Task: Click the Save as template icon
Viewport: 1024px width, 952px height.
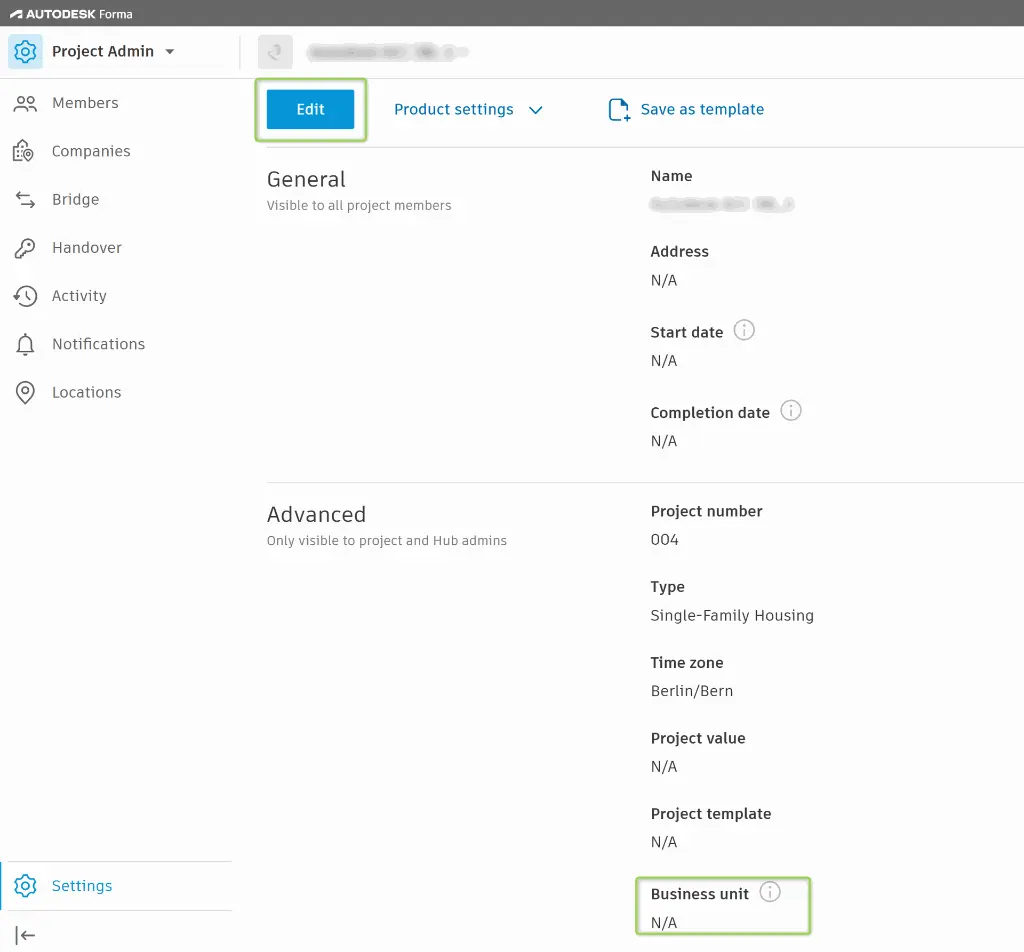Action: pyautogui.click(x=618, y=110)
